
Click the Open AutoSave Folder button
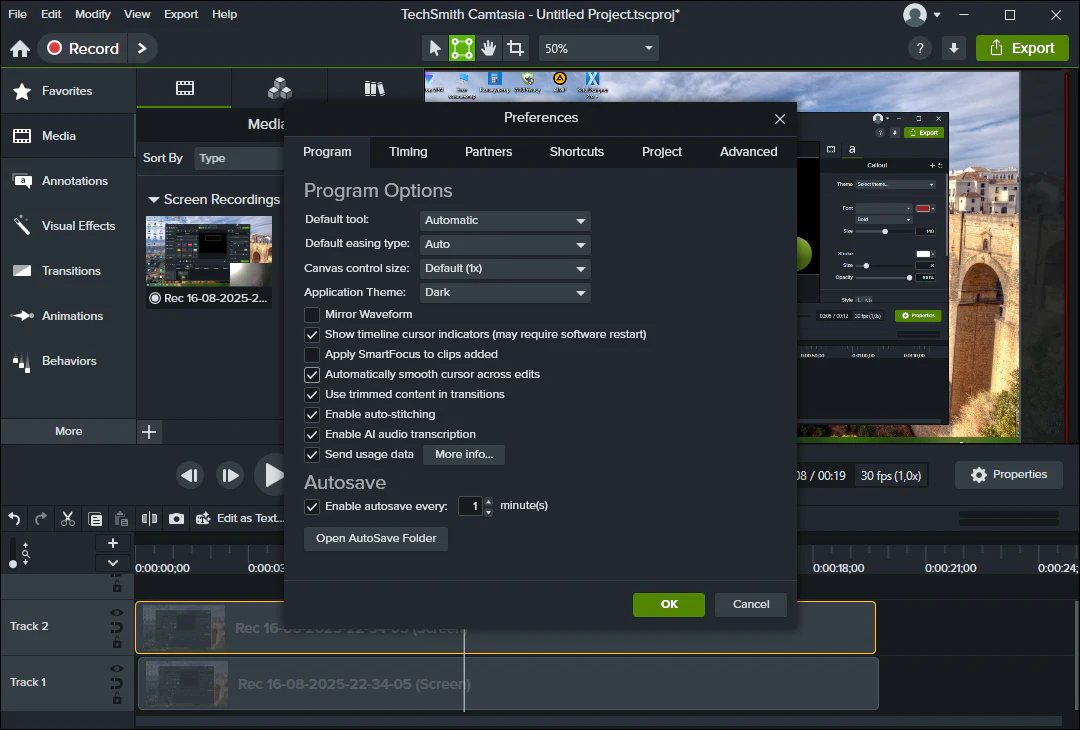point(376,538)
